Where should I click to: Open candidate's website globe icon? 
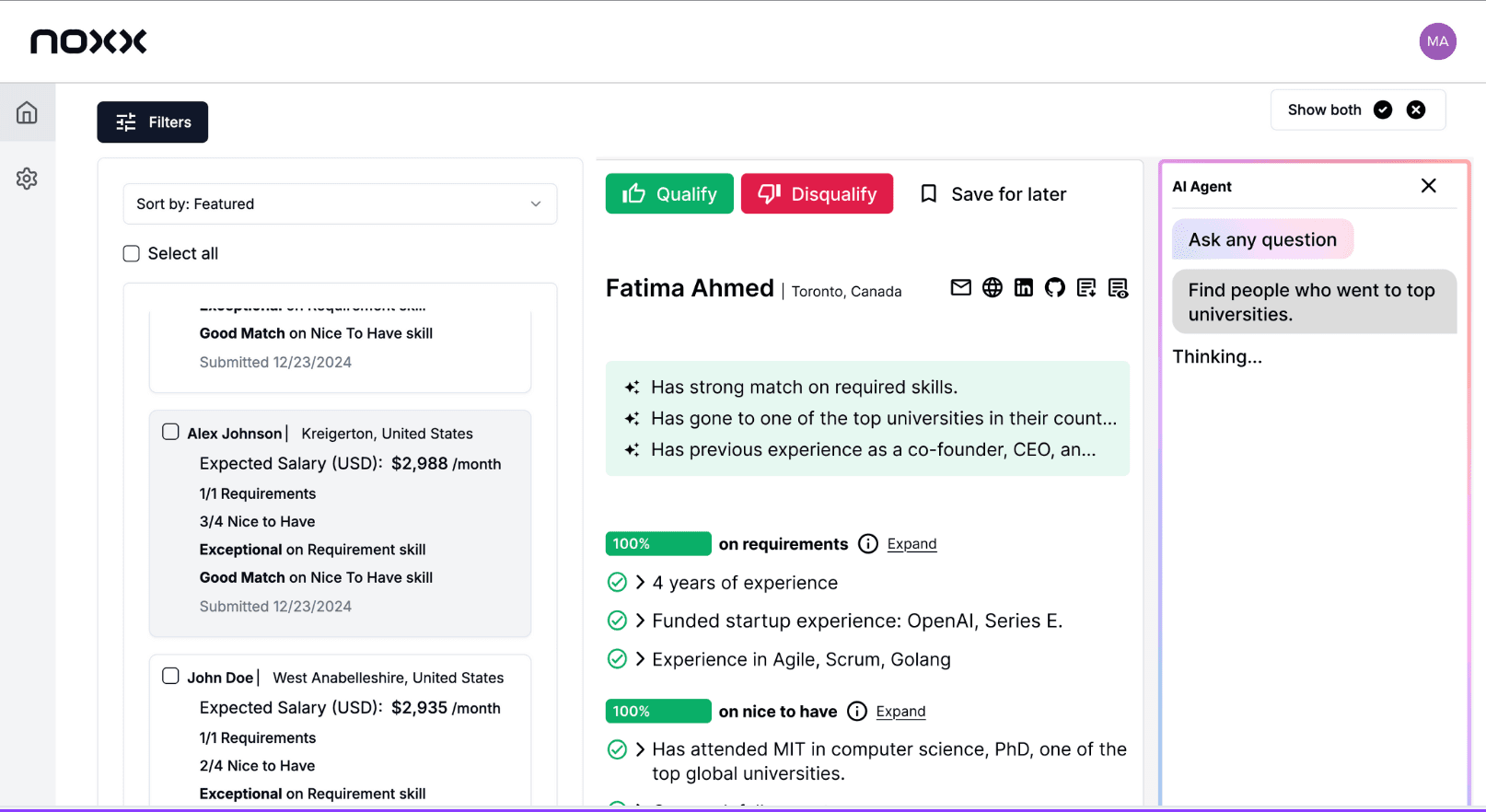[x=992, y=288]
